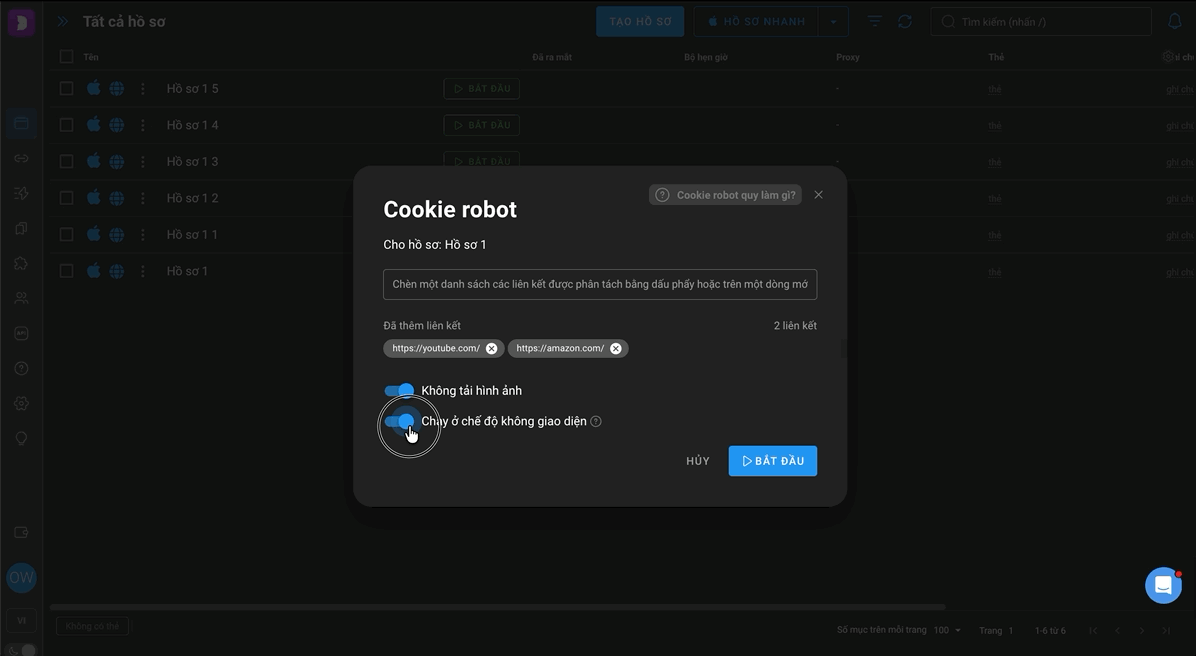Viewport: 1196px width, 656px height.
Task: Click the Tìm kiếm search field
Action: (x=1041, y=21)
